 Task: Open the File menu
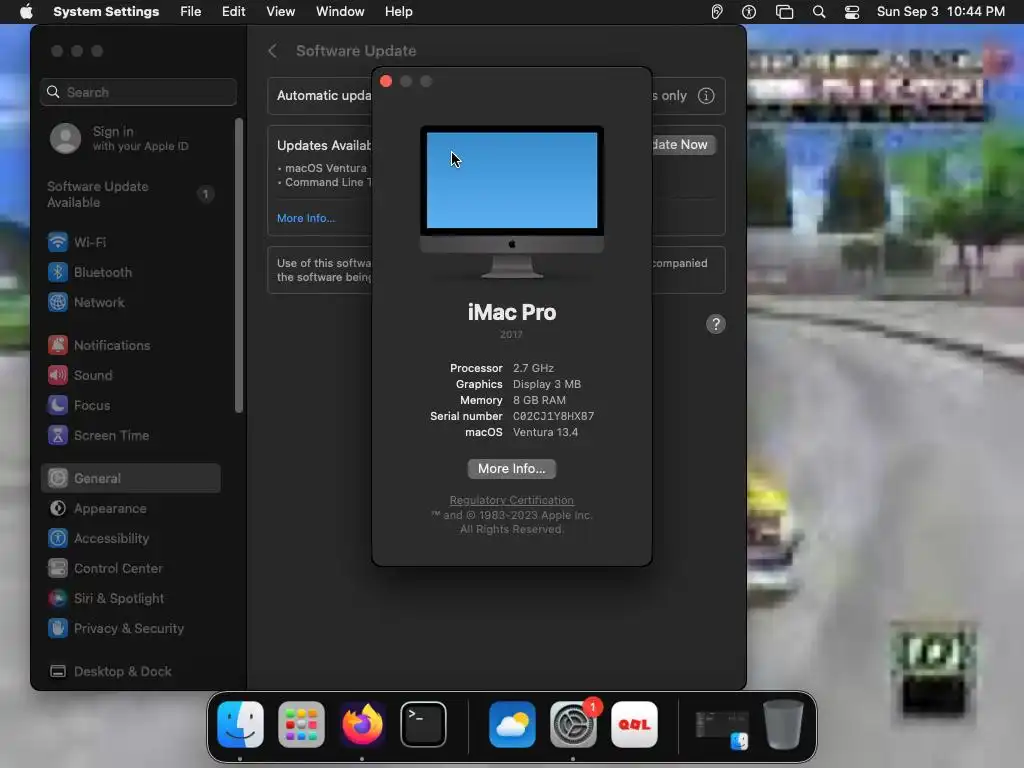pos(191,12)
